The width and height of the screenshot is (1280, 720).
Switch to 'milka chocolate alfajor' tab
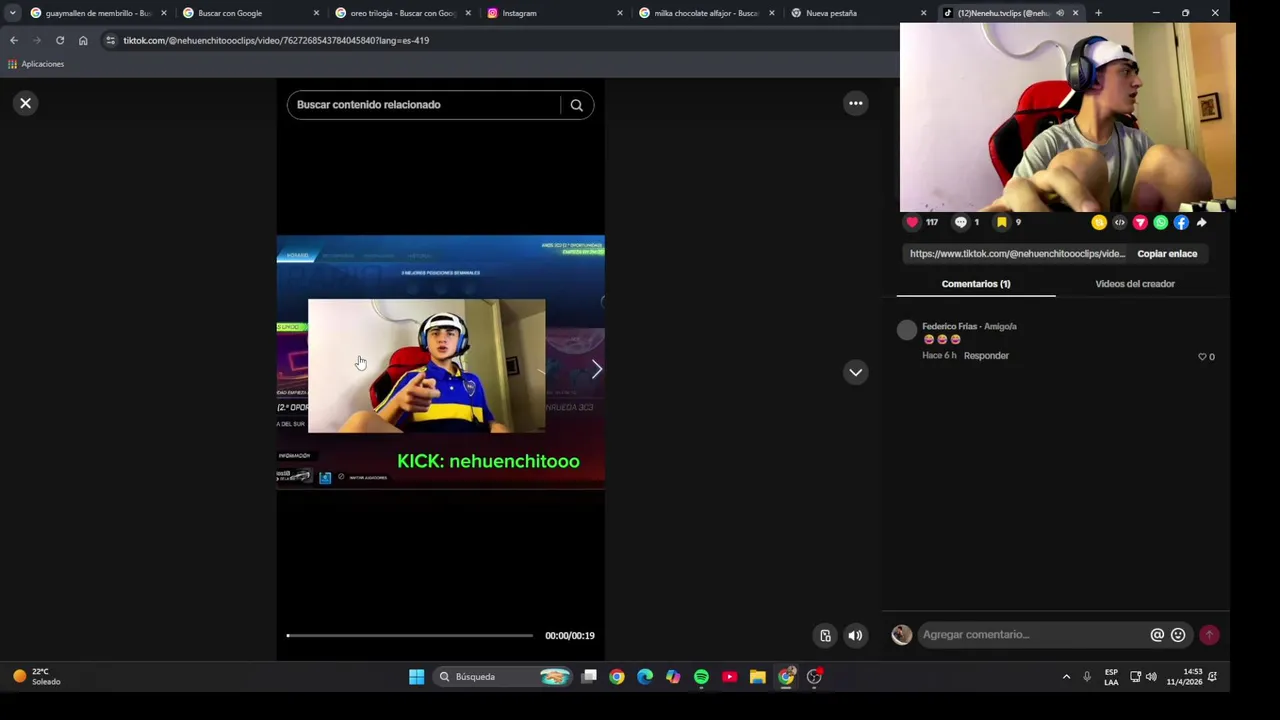point(705,13)
